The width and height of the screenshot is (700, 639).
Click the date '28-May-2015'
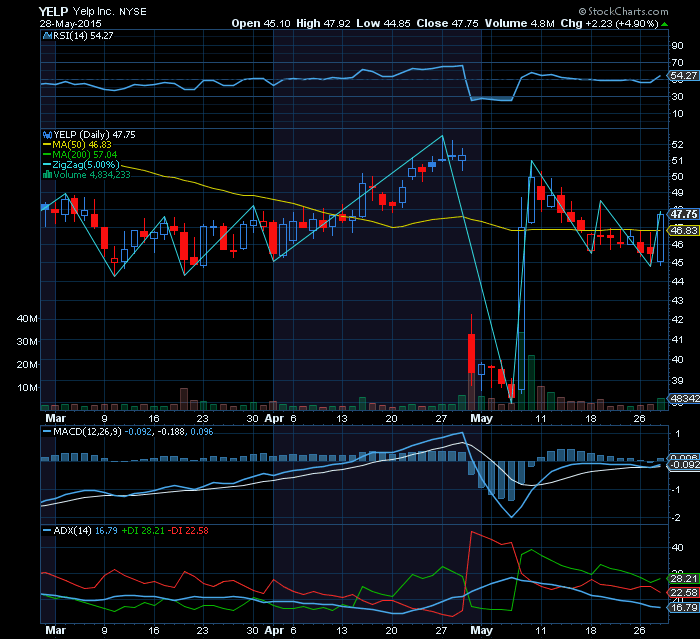click(x=70, y=24)
